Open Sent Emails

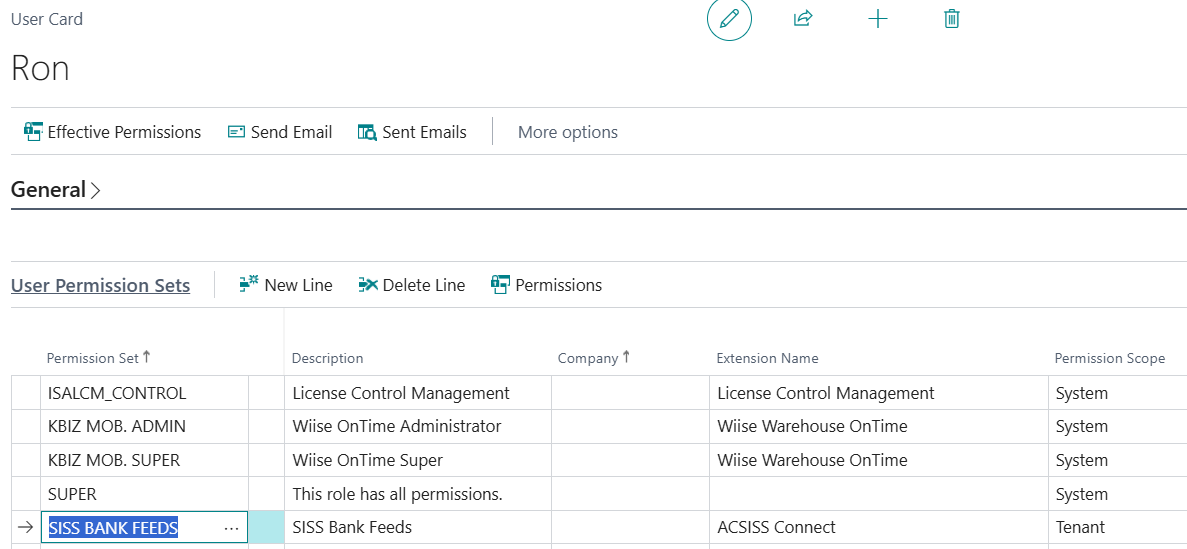pos(412,132)
